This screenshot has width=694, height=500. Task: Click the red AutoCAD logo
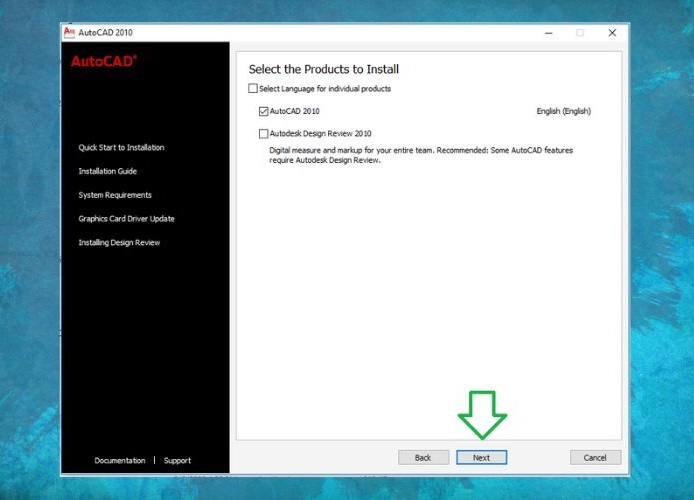point(104,61)
